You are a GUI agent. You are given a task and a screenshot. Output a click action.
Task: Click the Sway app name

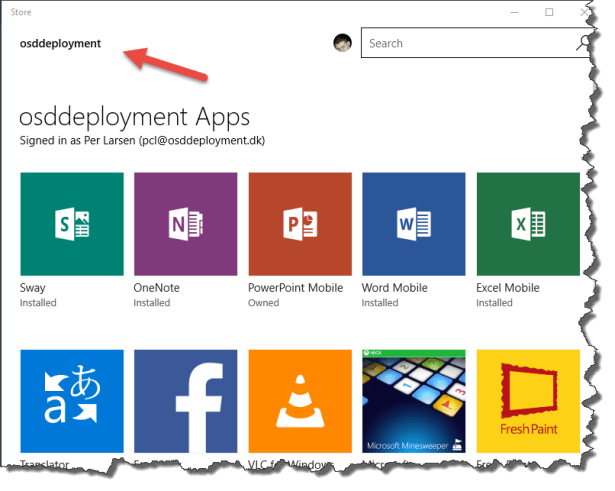click(x=33, y=287)
